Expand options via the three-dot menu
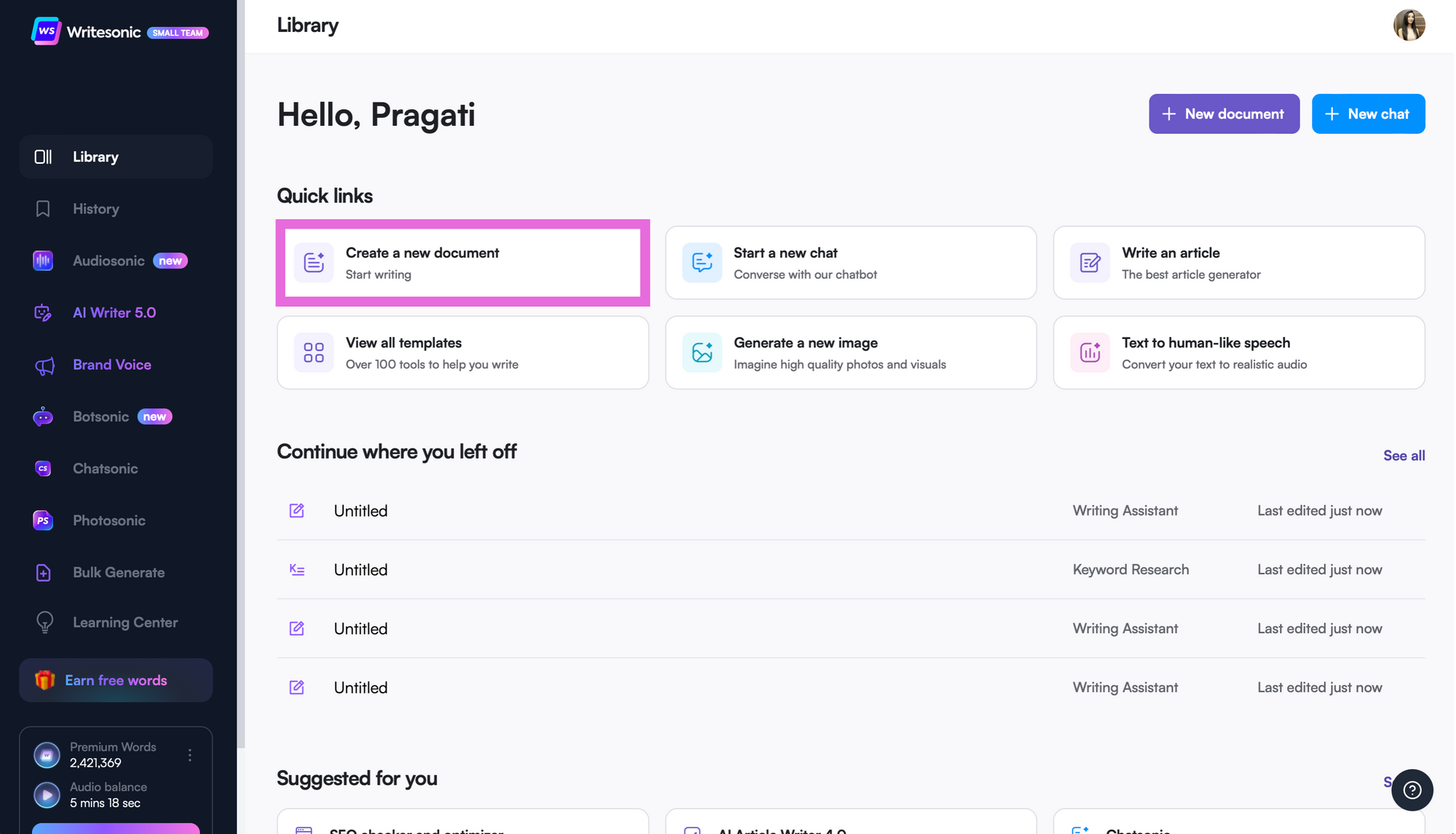Image resolution: width=1456 pixels, height=834 pixels. point(190,755)
